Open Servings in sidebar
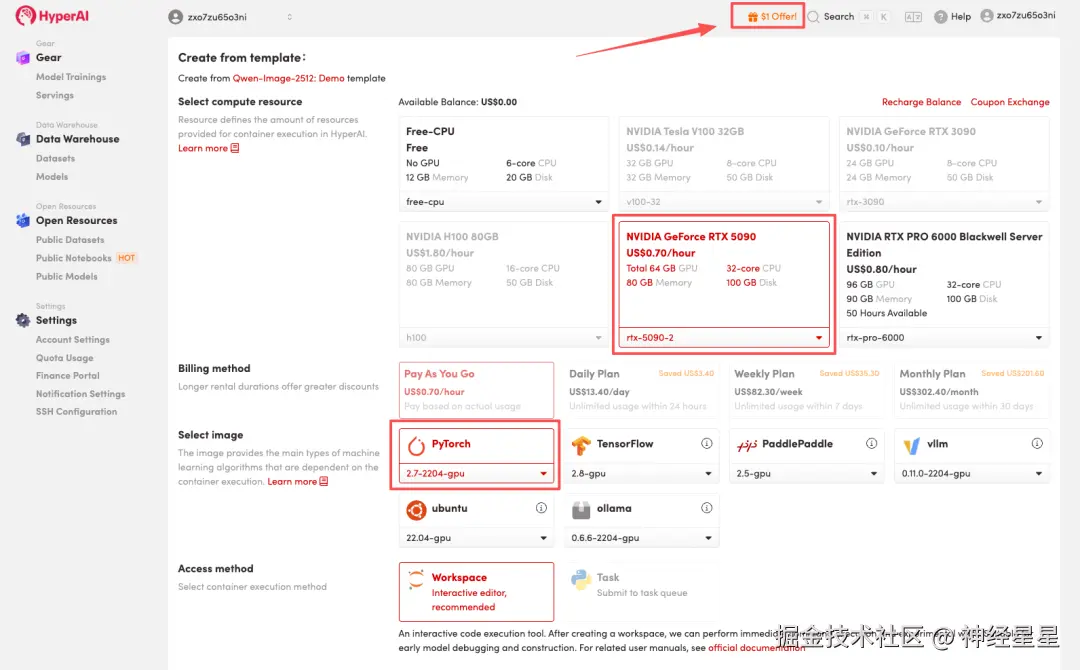 (54, 95)
